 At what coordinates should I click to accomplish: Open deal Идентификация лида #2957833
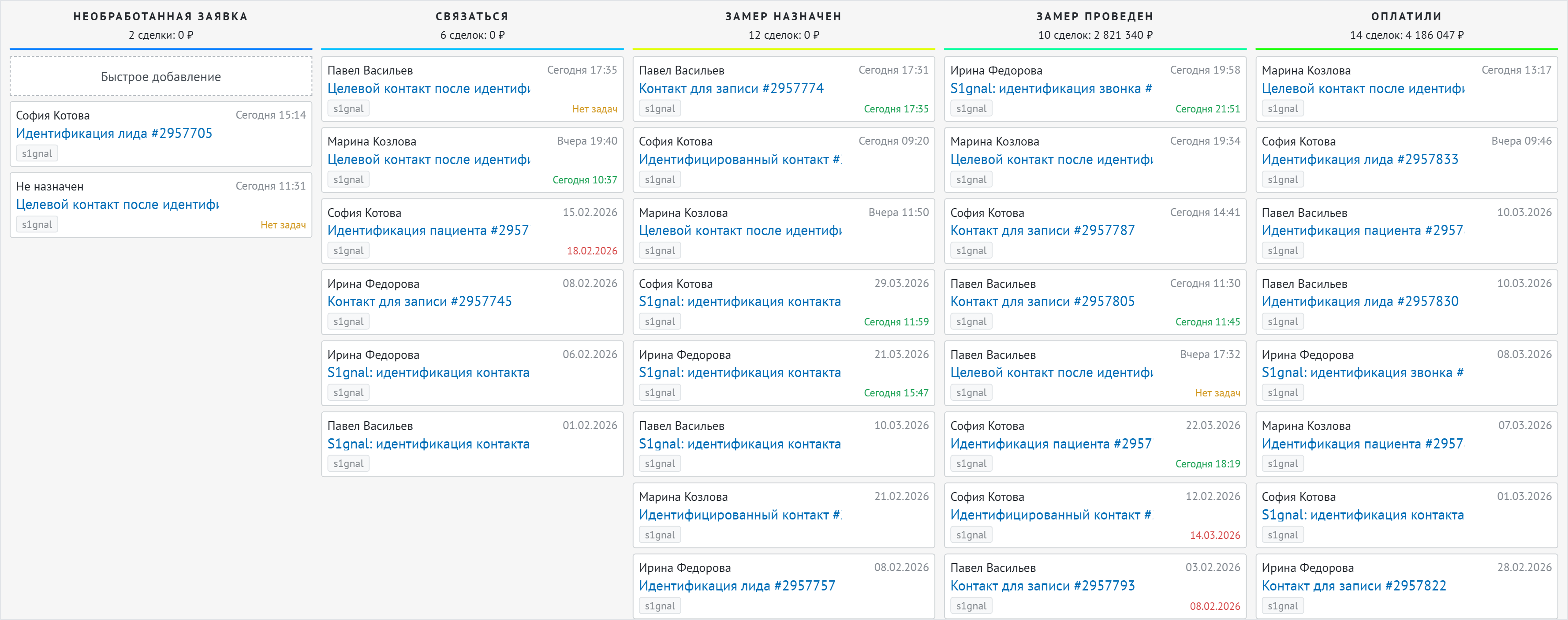(1360, 160)
